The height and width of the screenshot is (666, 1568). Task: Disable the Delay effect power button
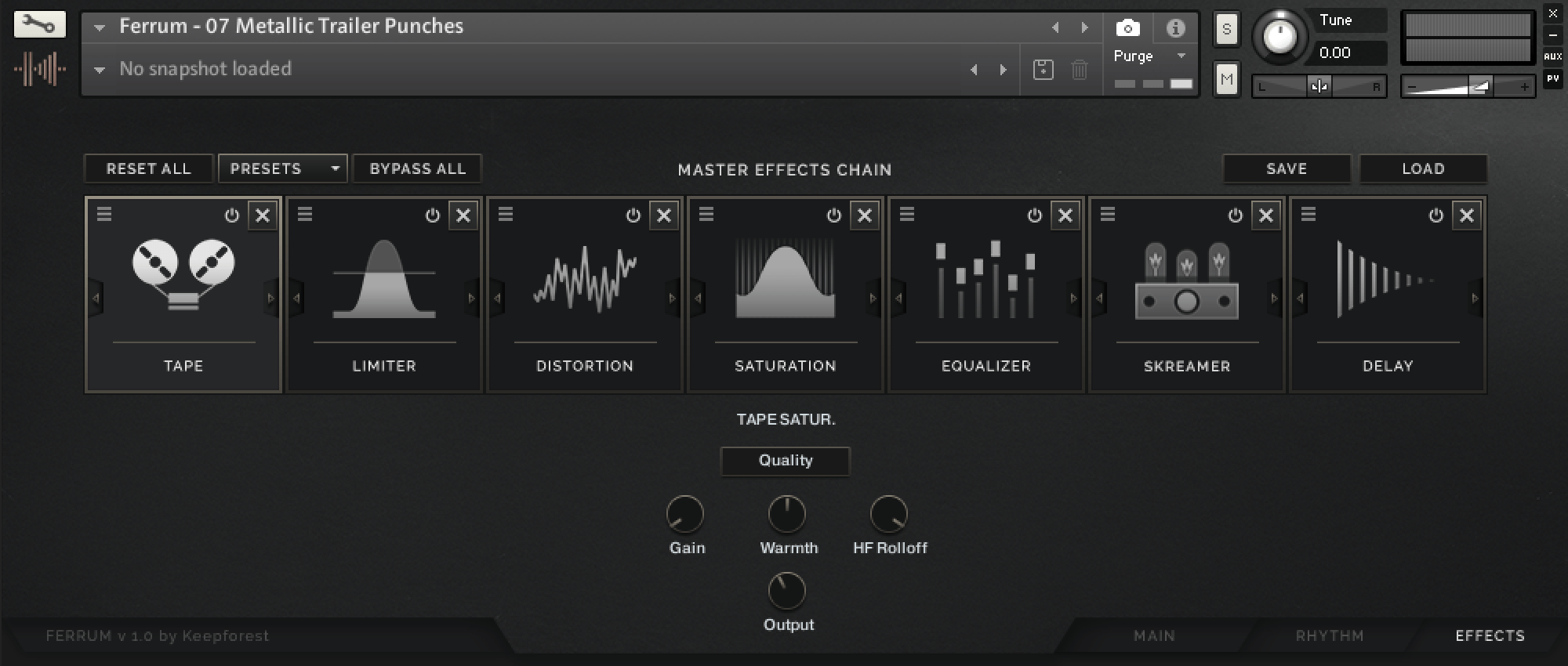click(x=1436, y=215)
